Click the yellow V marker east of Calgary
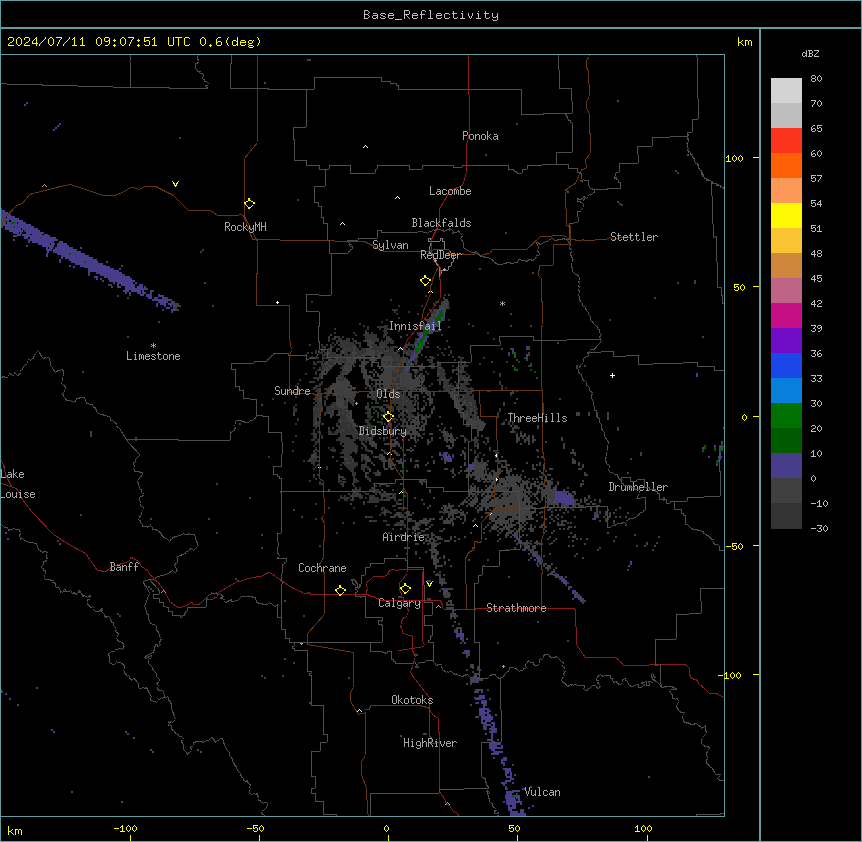 tap(429, 584)
